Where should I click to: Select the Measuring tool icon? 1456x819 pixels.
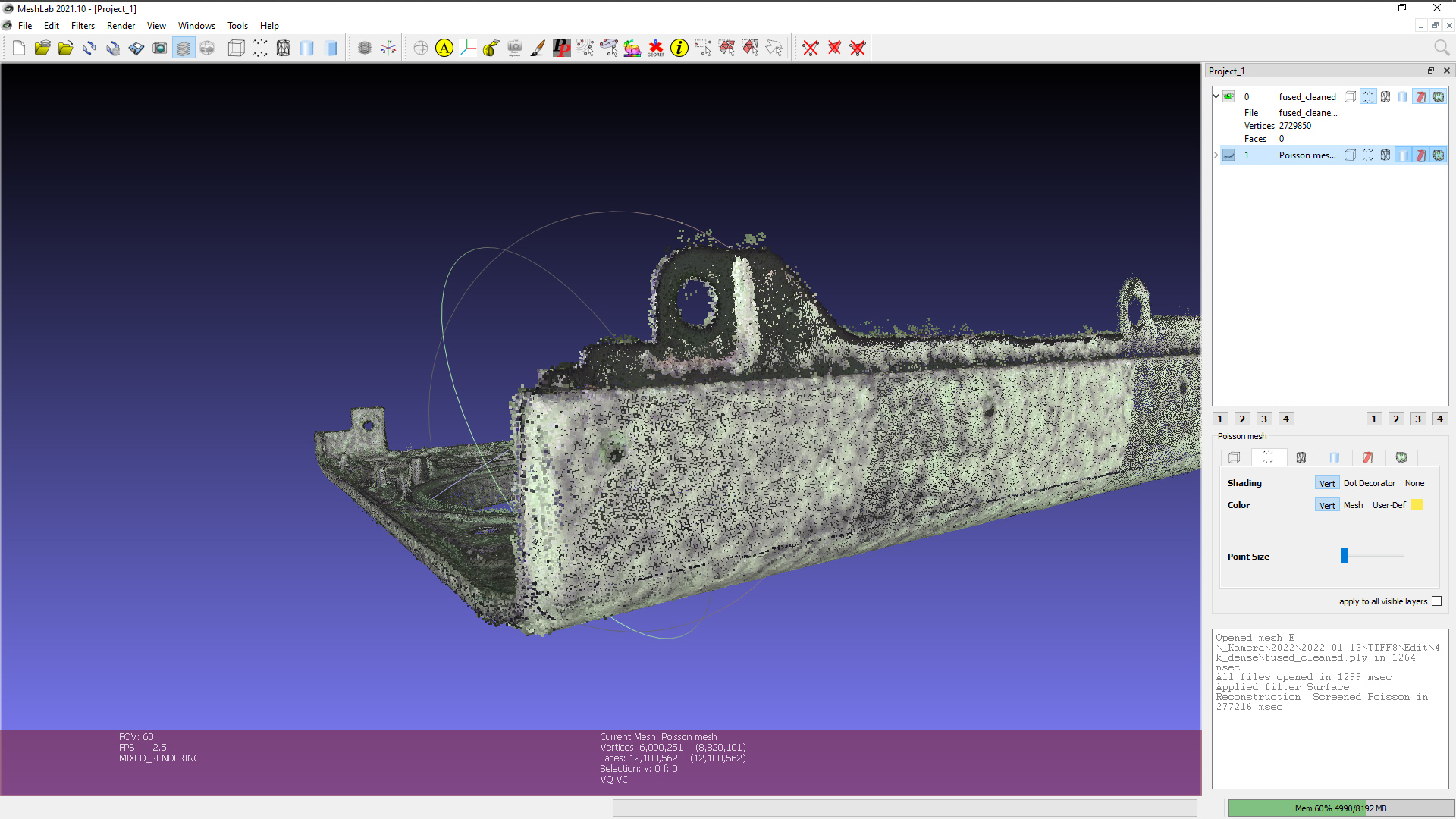point(491,49)
